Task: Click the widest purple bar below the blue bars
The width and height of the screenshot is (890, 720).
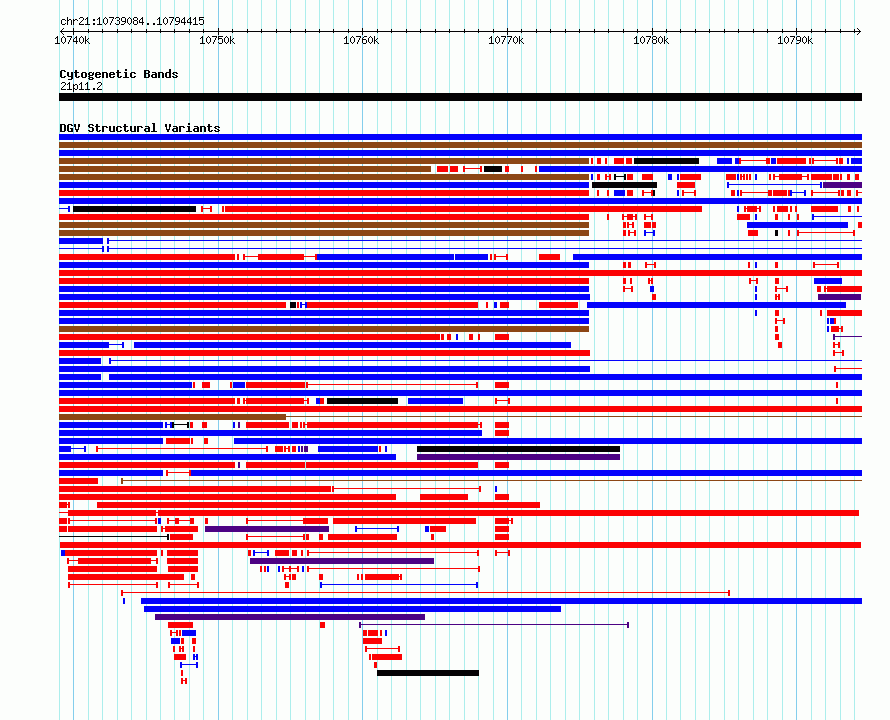Action: 290,617
